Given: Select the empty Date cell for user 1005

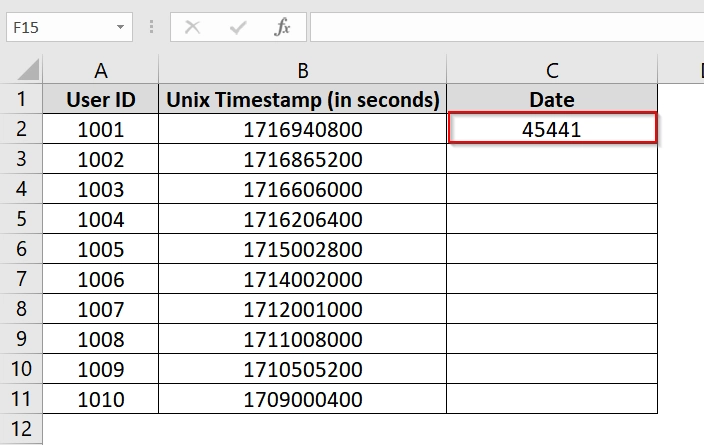Looking at the screenshot, I should pyautogui.click(x=552, y=249).
